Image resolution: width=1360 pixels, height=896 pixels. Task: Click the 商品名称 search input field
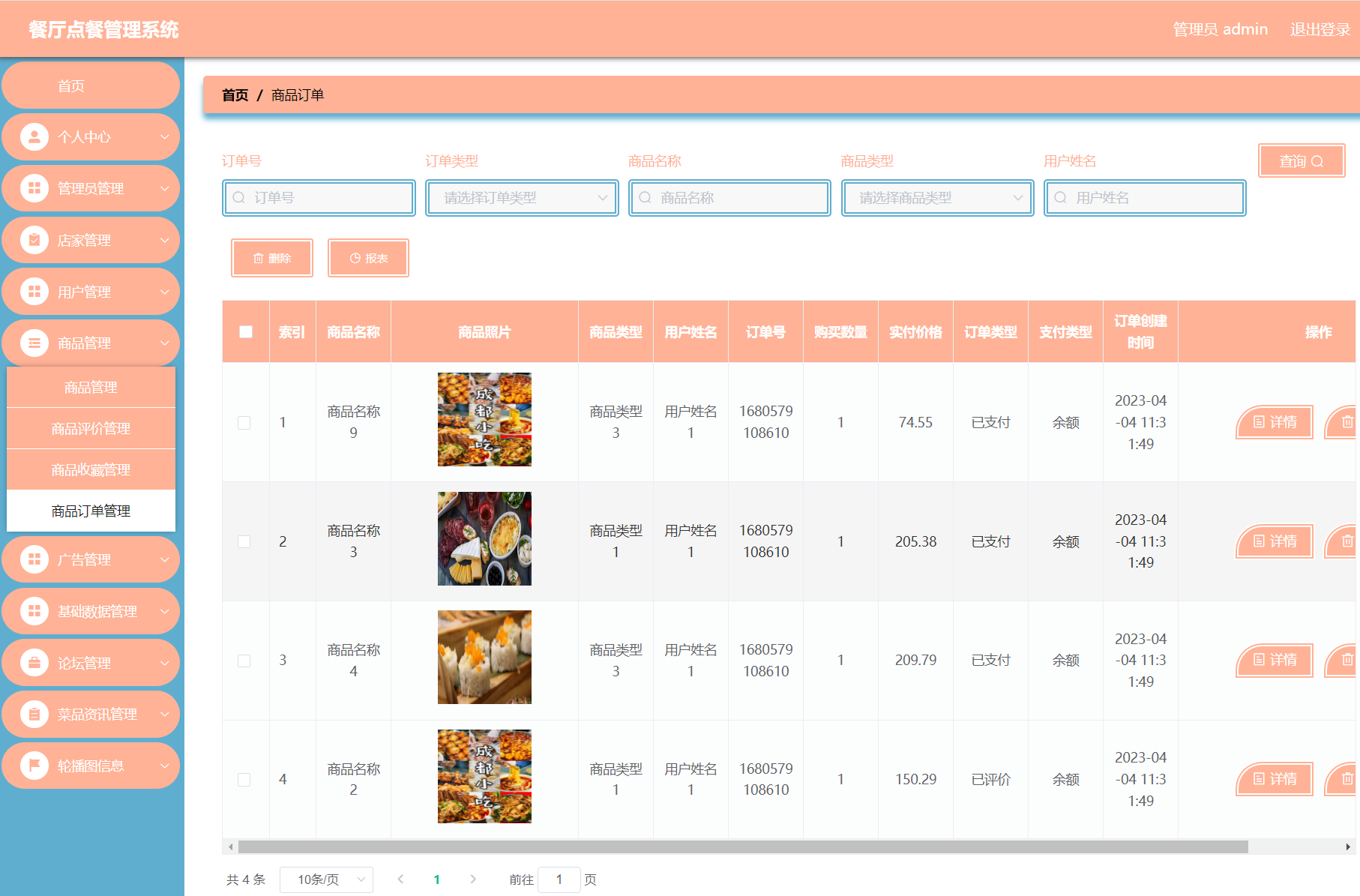pyautogui.click(x=729, y=198)
